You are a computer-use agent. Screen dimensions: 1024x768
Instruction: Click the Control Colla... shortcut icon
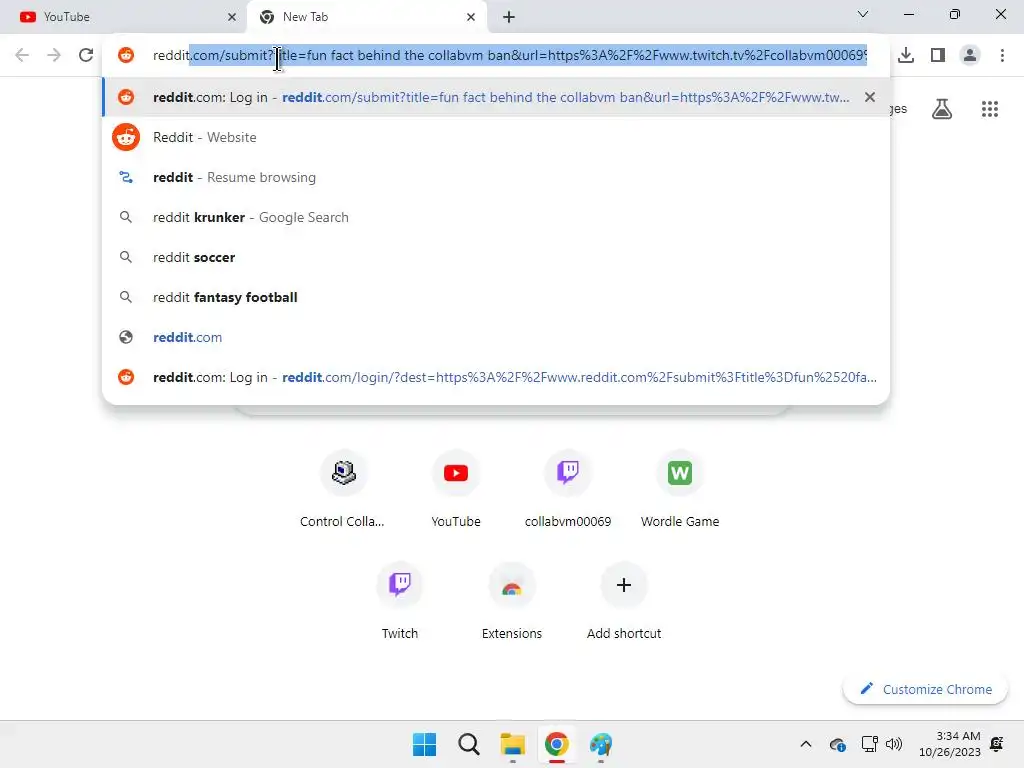click(344, 473)
